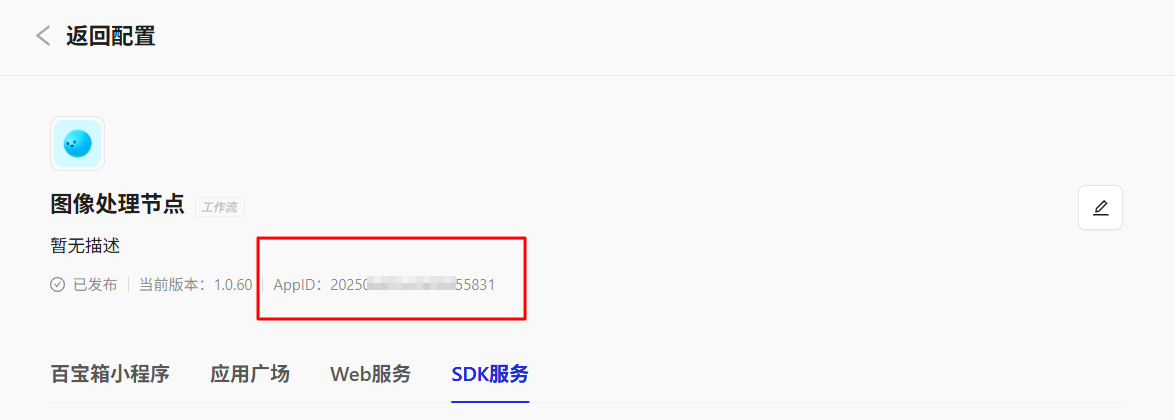Click the blue underline beneath SDK服务
The image size is (1175, 420).
coord(490,401)
